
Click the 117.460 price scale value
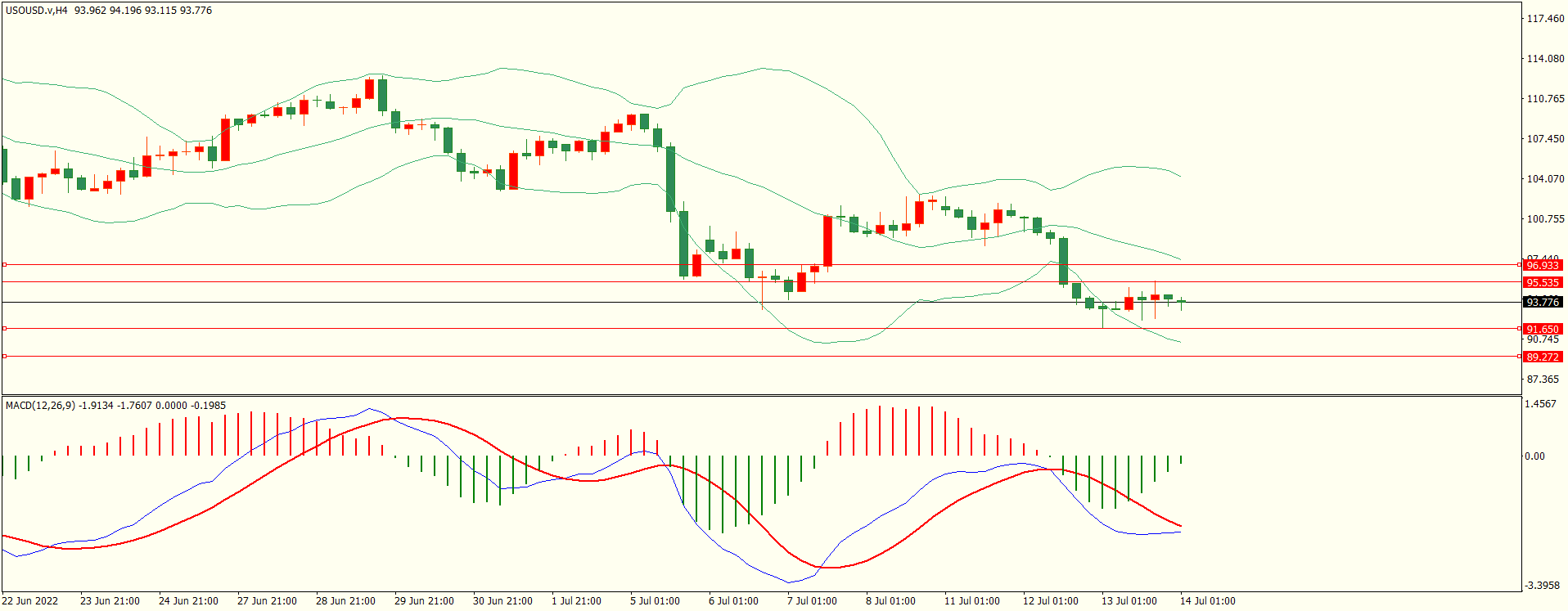(x=1545, y=18)
